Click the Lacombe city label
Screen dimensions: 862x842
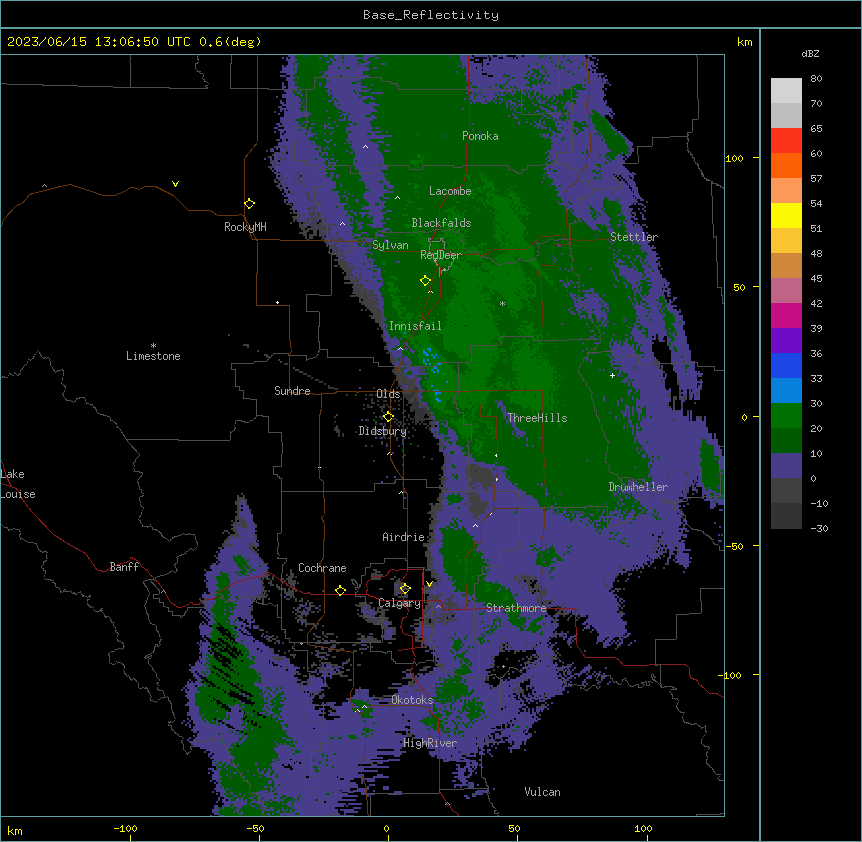[450, 191]
